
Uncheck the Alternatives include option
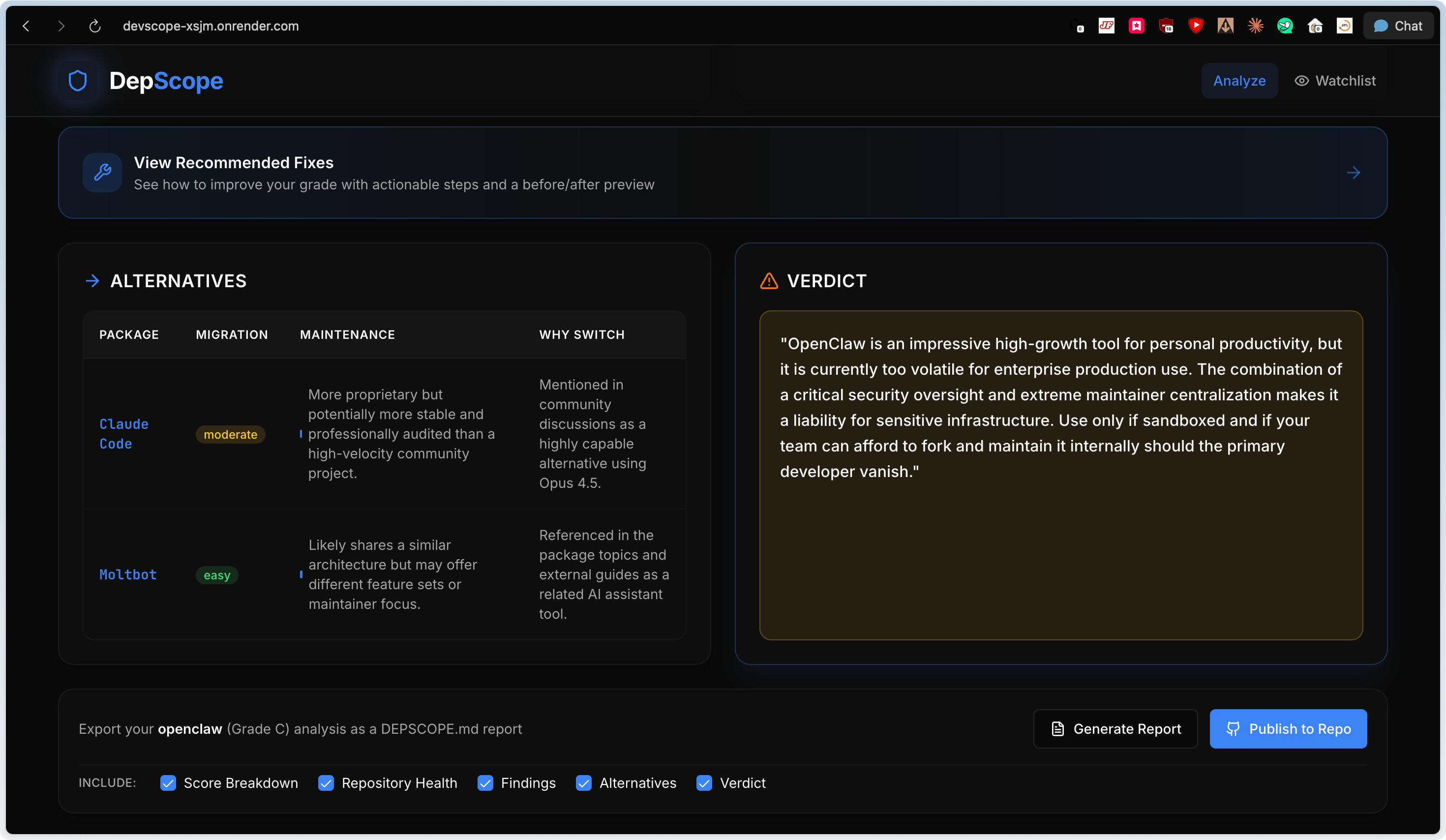click(x=583, y=783)
